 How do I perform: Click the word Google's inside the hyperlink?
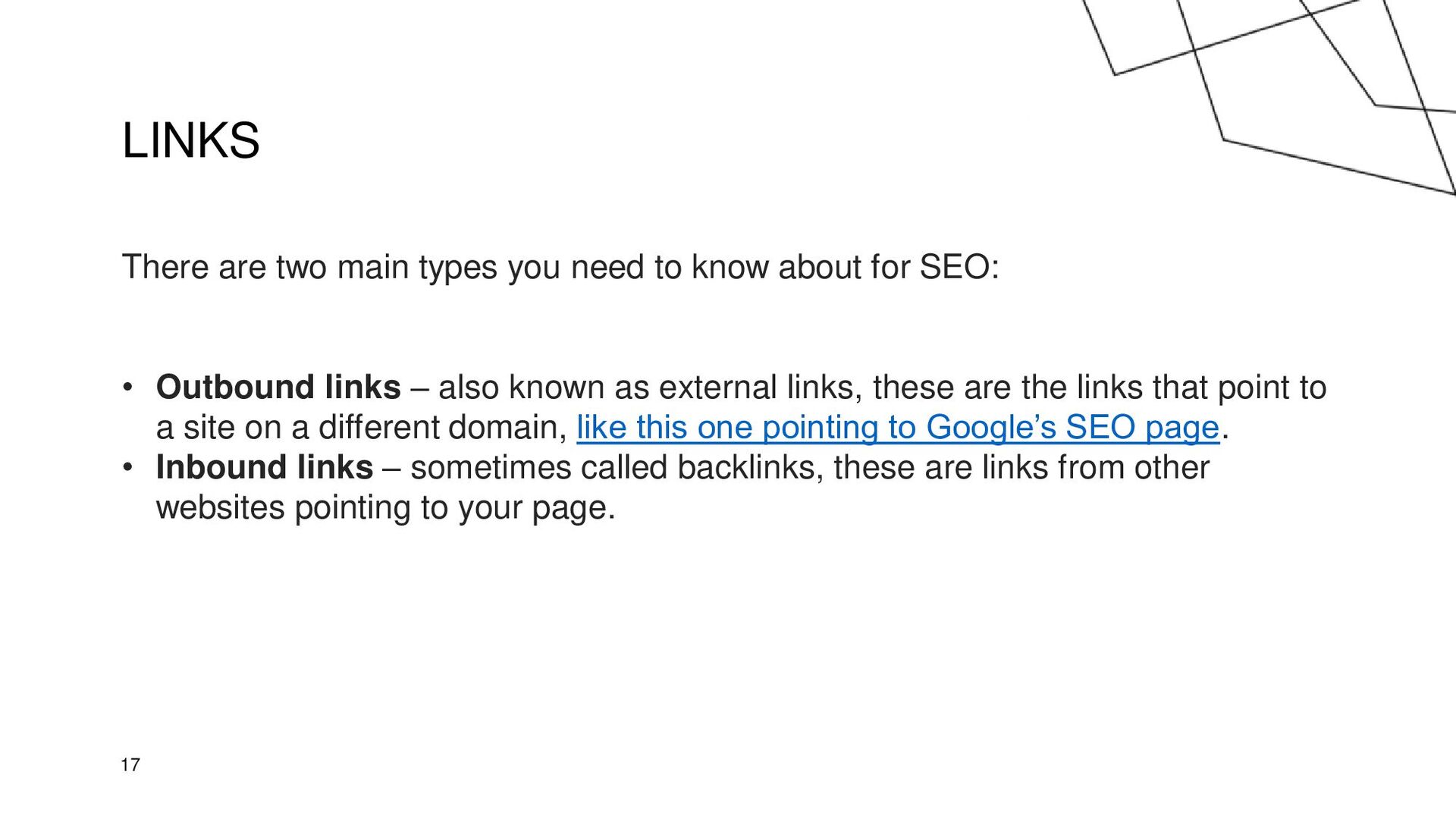click(991, 428)
